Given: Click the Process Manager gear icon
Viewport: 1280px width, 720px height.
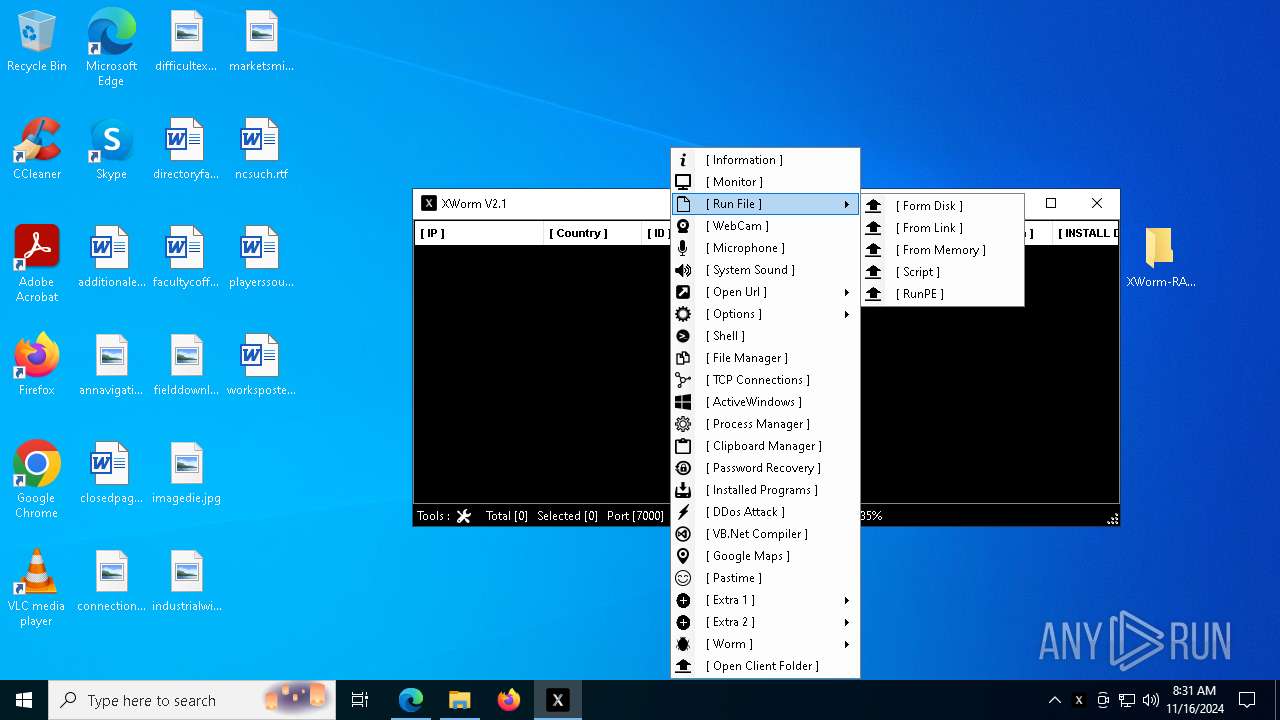Looking at the screenshot, I should [683, 424].
